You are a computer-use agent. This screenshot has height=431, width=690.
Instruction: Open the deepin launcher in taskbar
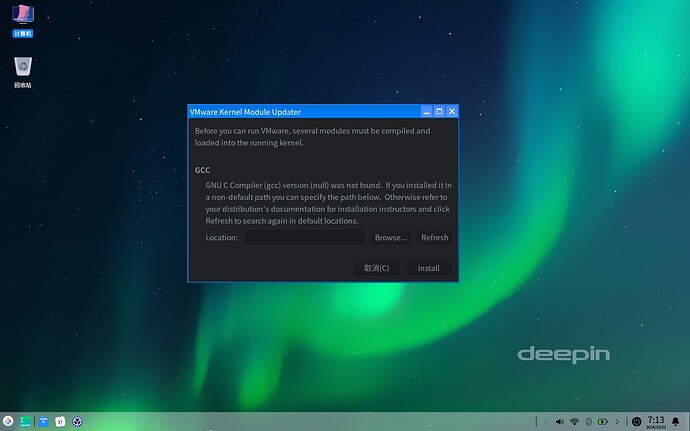point(8,422)
